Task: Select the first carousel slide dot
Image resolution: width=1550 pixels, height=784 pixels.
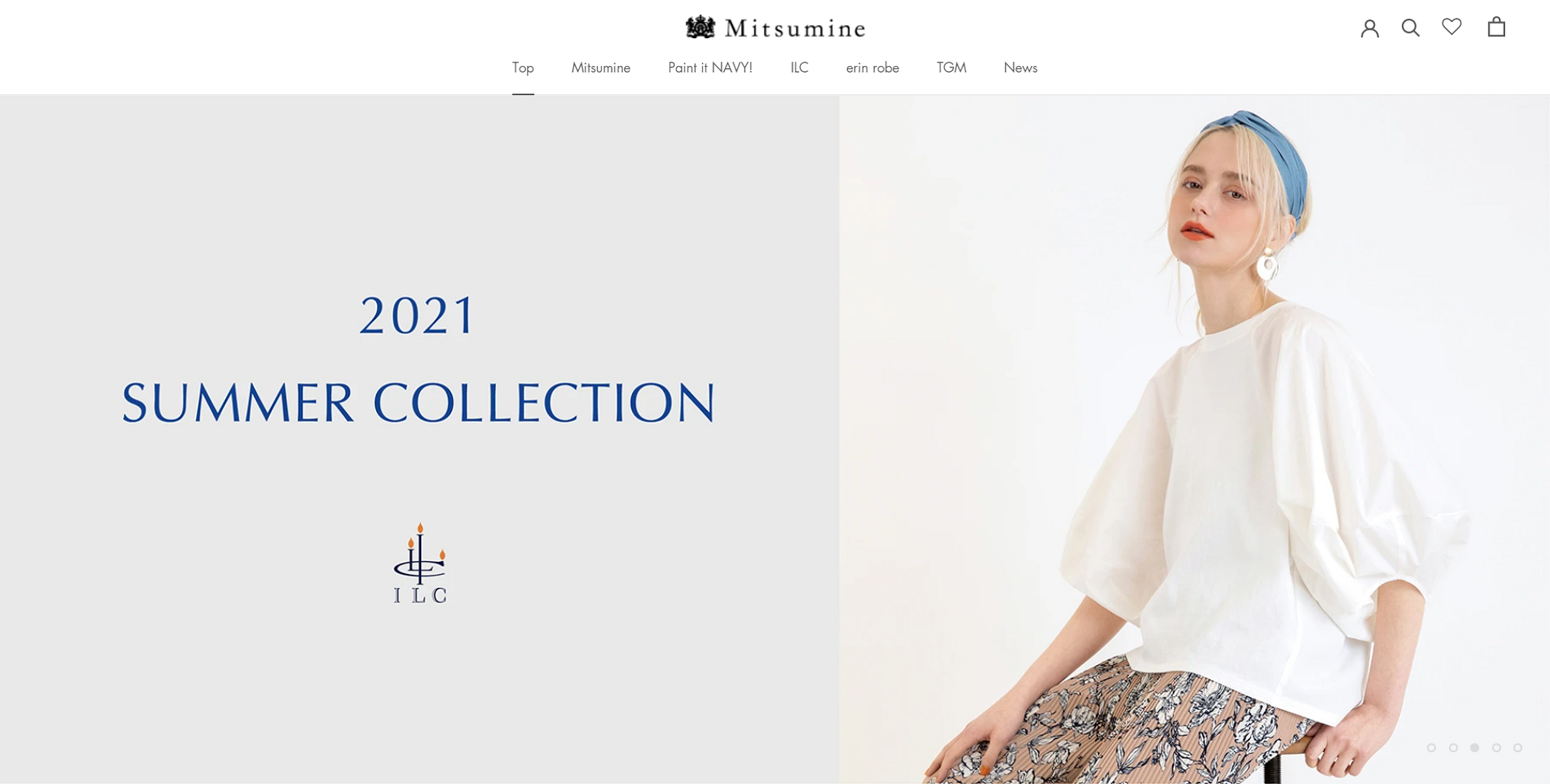Action: 1432,747
